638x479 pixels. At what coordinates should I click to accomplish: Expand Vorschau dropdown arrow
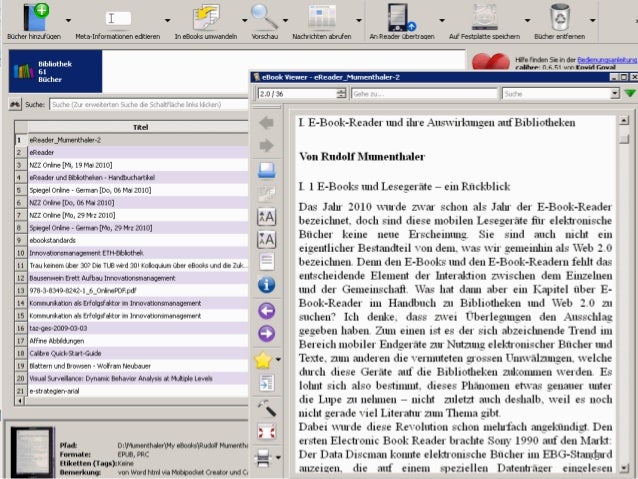coord(285,20)
